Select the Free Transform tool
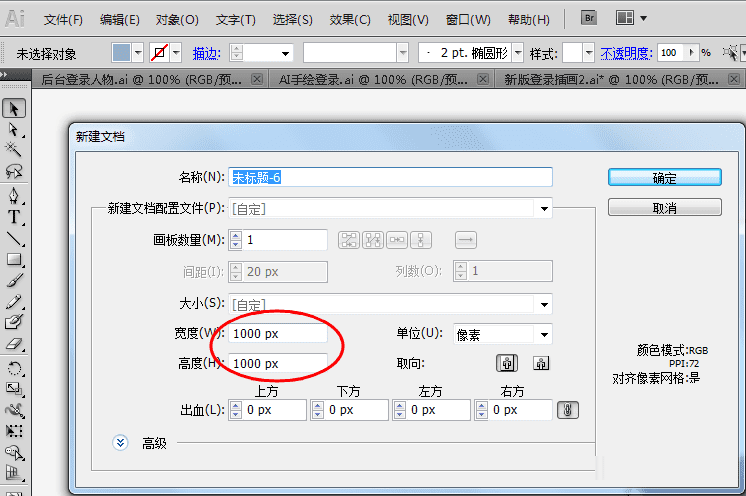 tap(14, 431)
